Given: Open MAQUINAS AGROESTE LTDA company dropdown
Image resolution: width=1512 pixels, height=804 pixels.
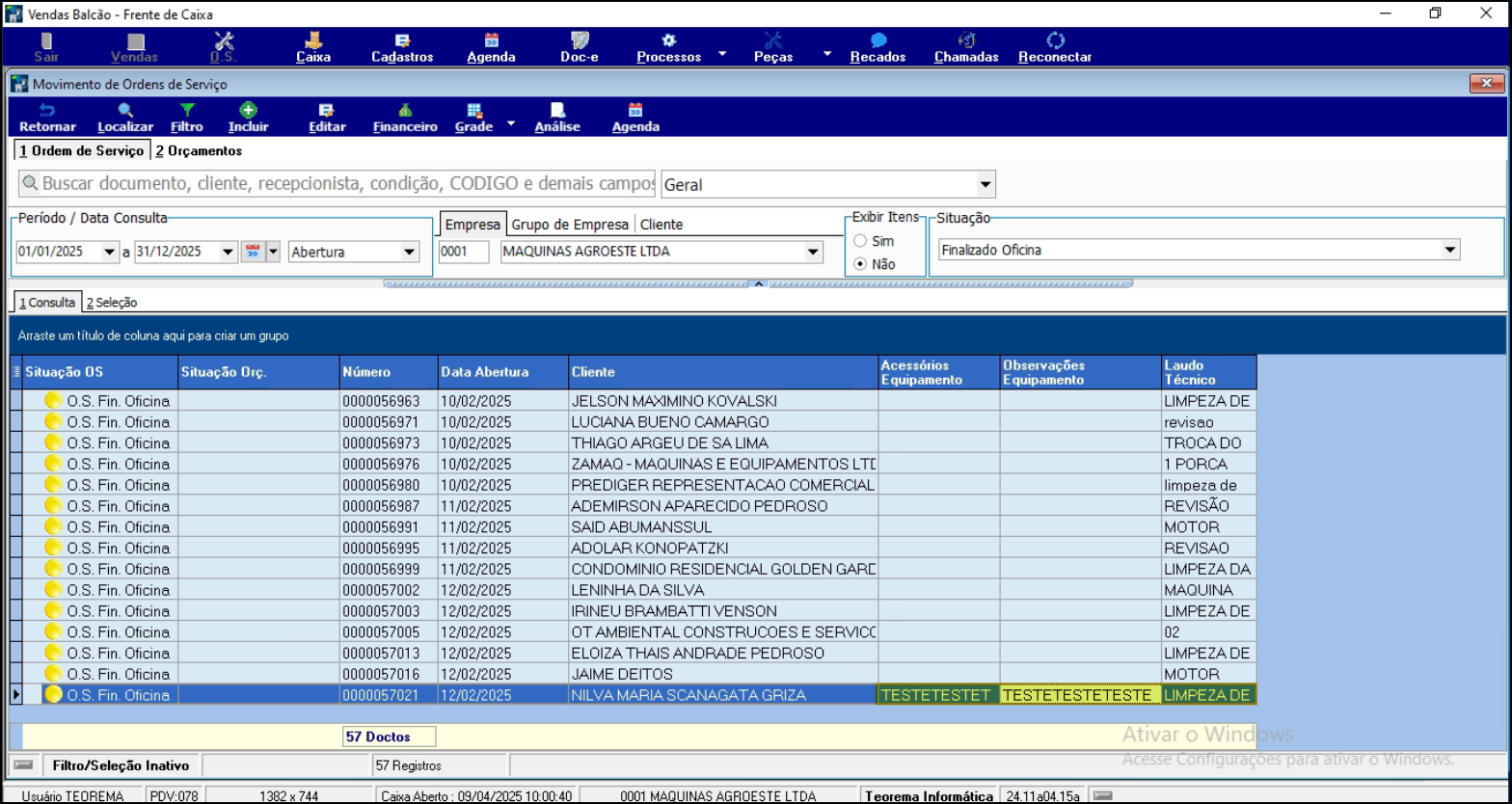Looking at the screenshot, I should (x=814, y=252).
